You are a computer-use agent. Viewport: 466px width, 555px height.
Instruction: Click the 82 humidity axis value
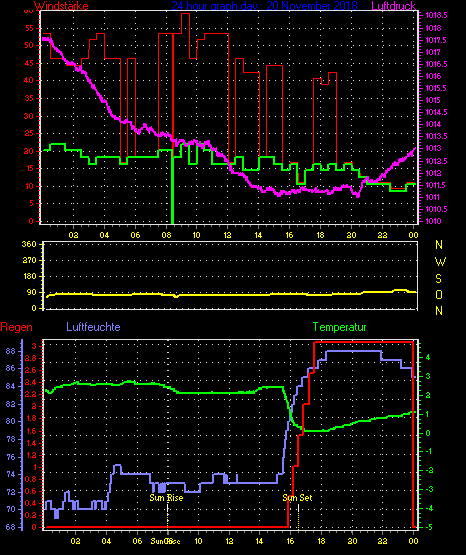click(x=11, y=404)
